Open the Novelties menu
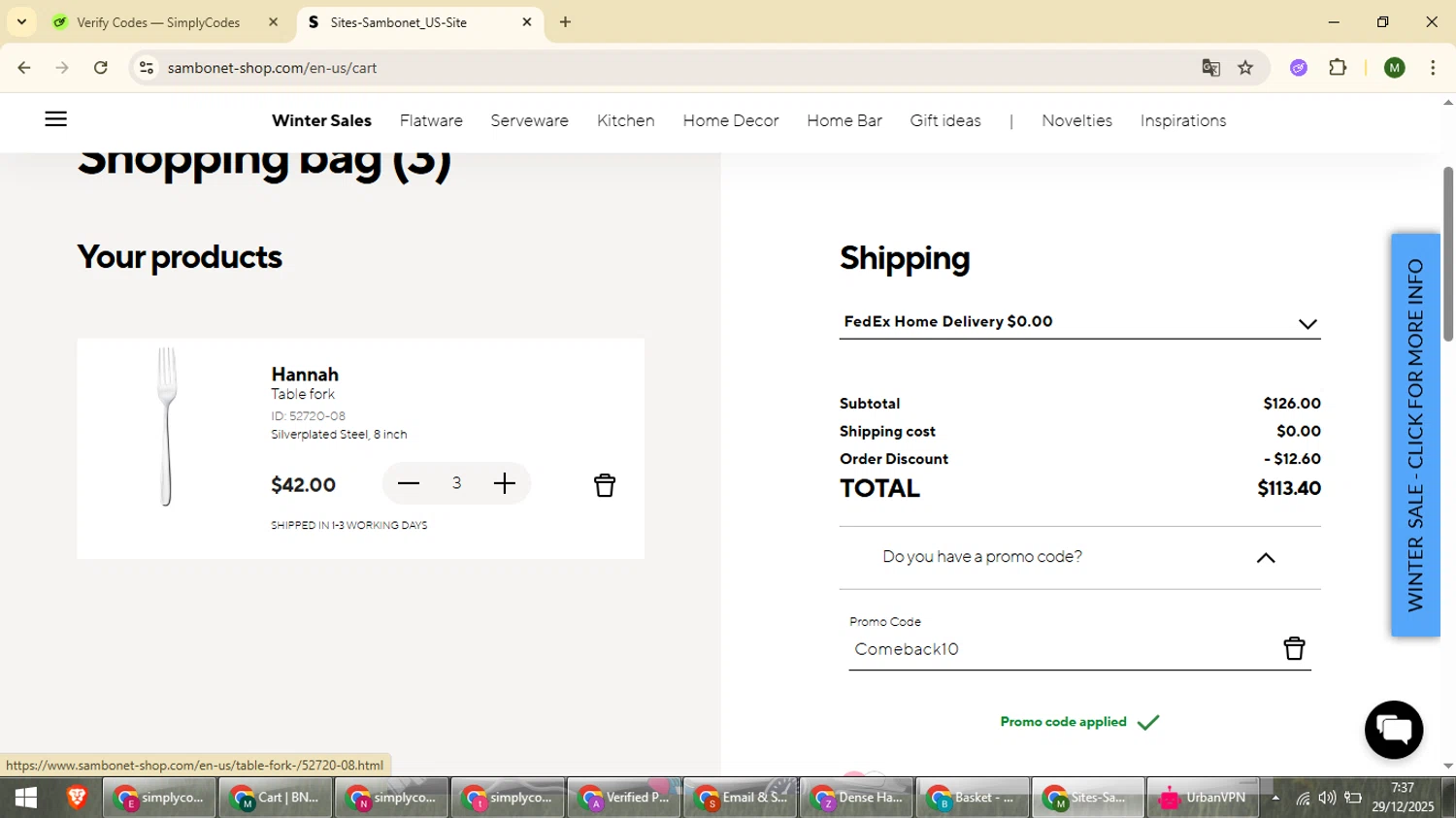This screenshot has width=1456, height=818. [1076, 120]
